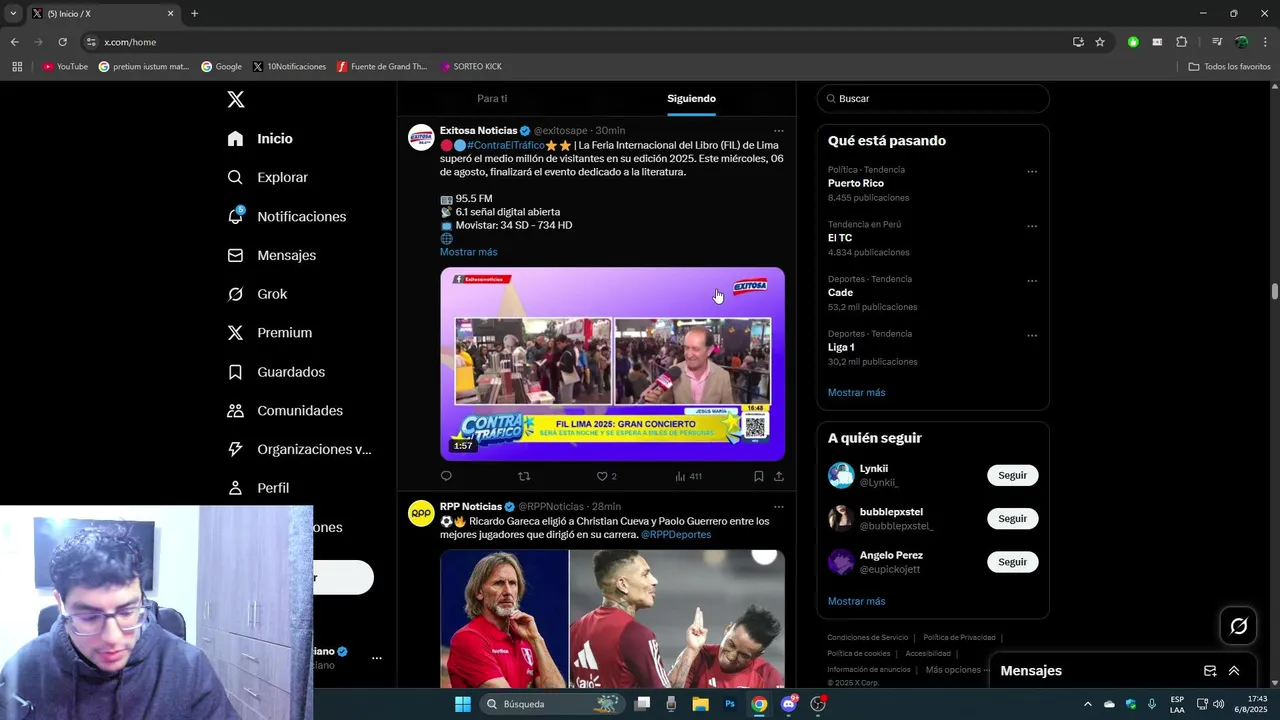This screenshot has height=720, width=1280.
Task: Open the El TC trend
Action: (x=840, y=238)
